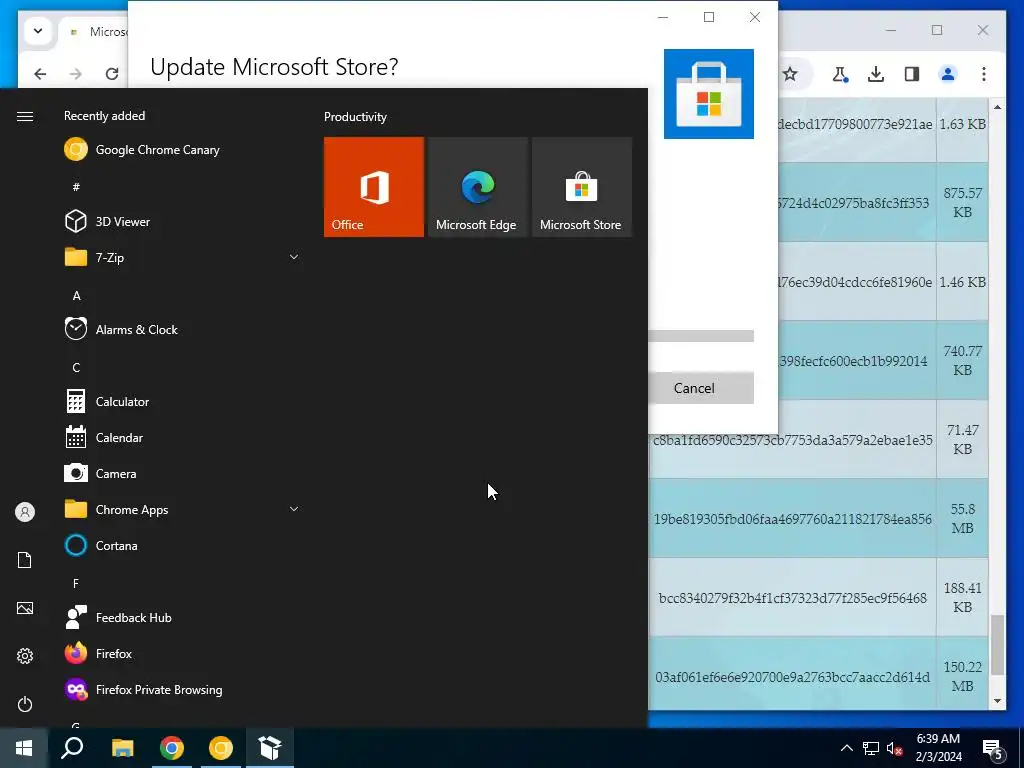Viewport: 1024px width, 768px height.
Task: Expand the 7-Zip folder chevron
Action: pos(294,257)
